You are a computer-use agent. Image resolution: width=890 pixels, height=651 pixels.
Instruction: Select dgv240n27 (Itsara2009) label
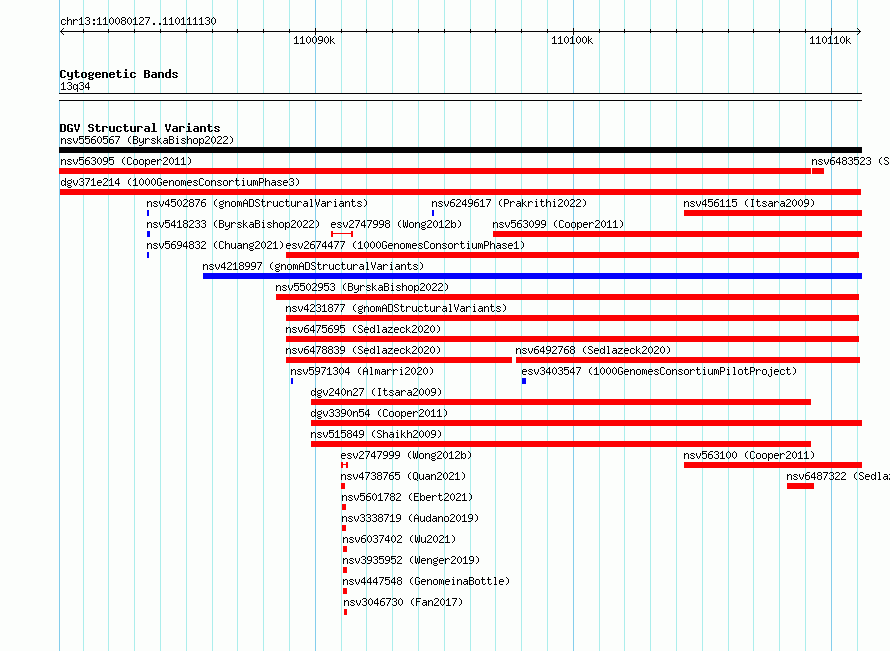(376, 392)
